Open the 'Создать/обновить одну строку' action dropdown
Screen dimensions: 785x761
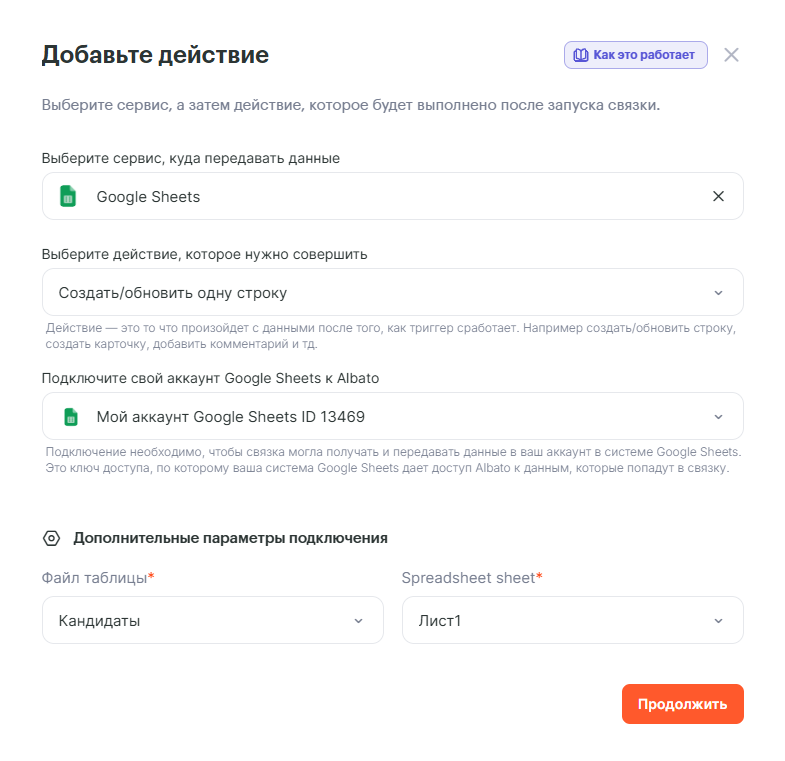pos(380,293)
